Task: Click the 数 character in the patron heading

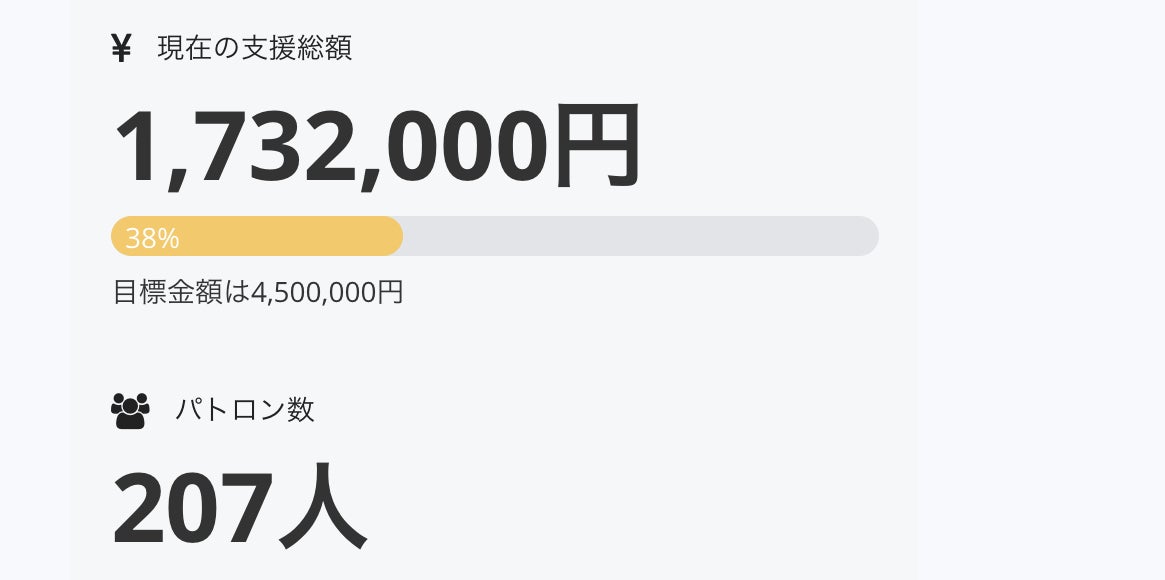Action: click(x=301, y=410)
